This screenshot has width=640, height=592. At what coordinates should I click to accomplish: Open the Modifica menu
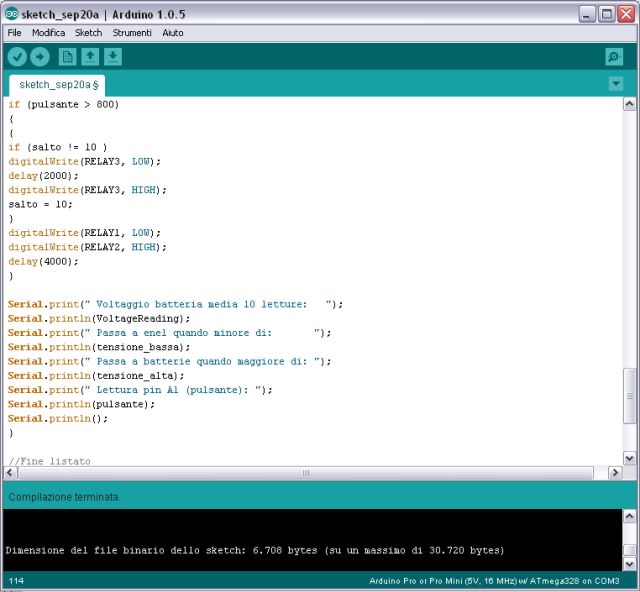pyautogui.click(x=48, y=33)
